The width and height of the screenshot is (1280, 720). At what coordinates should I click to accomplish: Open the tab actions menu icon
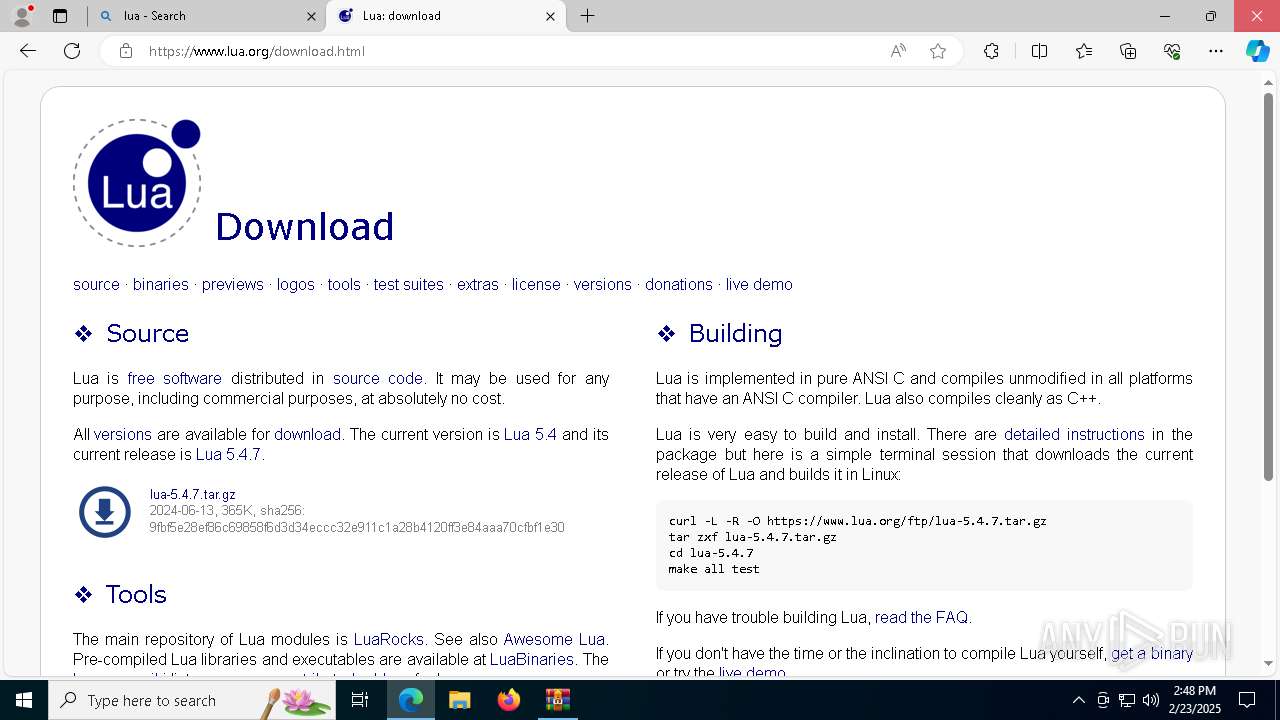tap(60, 16)
